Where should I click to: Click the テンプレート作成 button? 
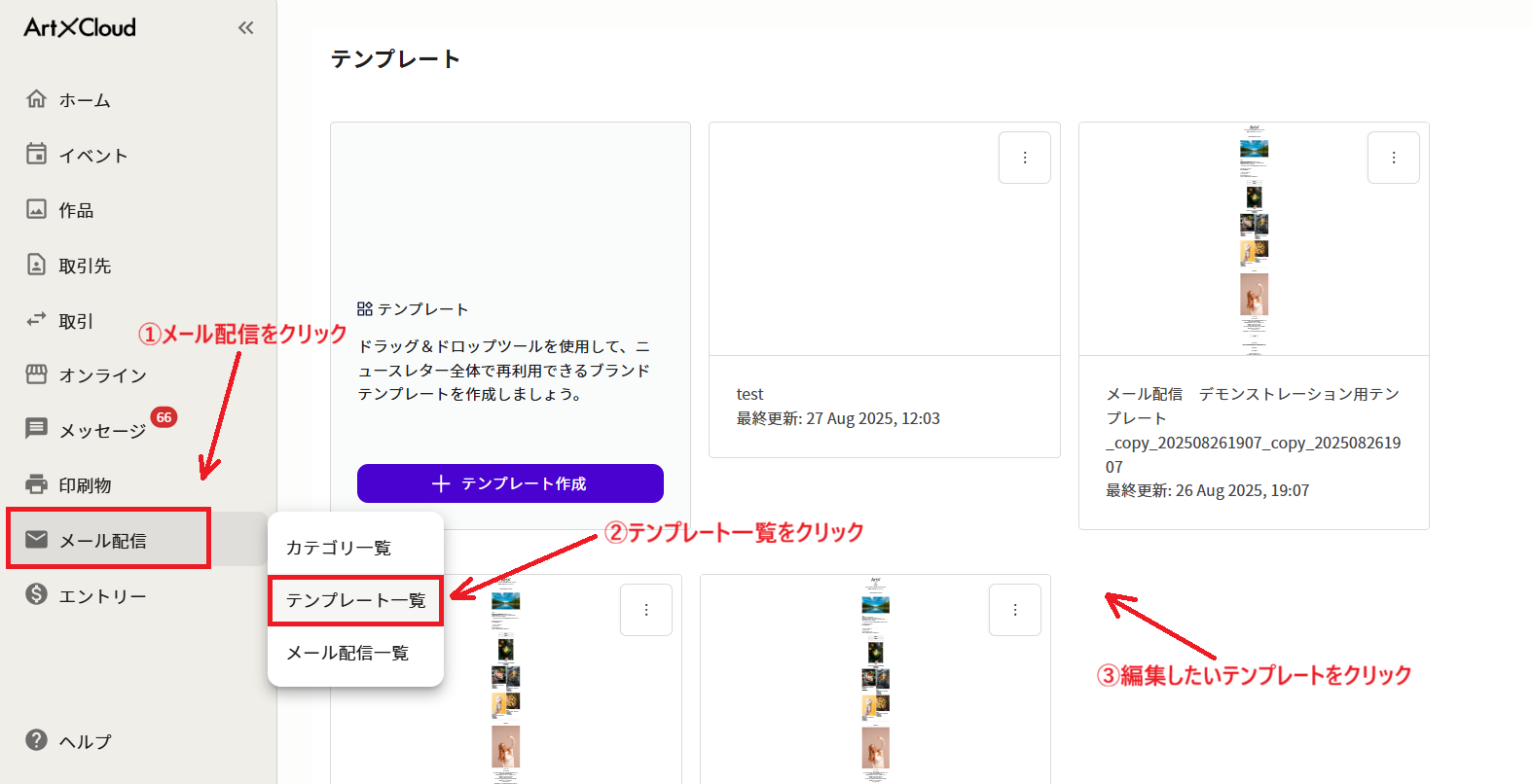pos(510,483)
